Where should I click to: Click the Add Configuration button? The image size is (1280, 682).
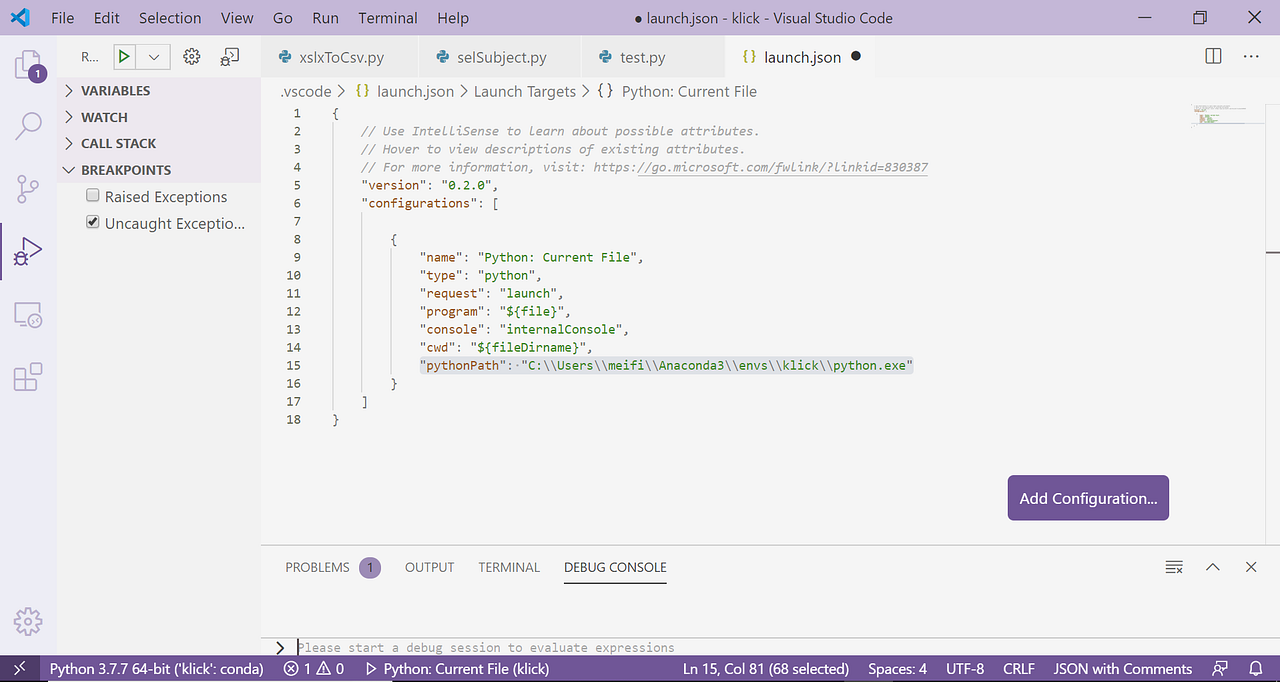tap(1088, 497)
